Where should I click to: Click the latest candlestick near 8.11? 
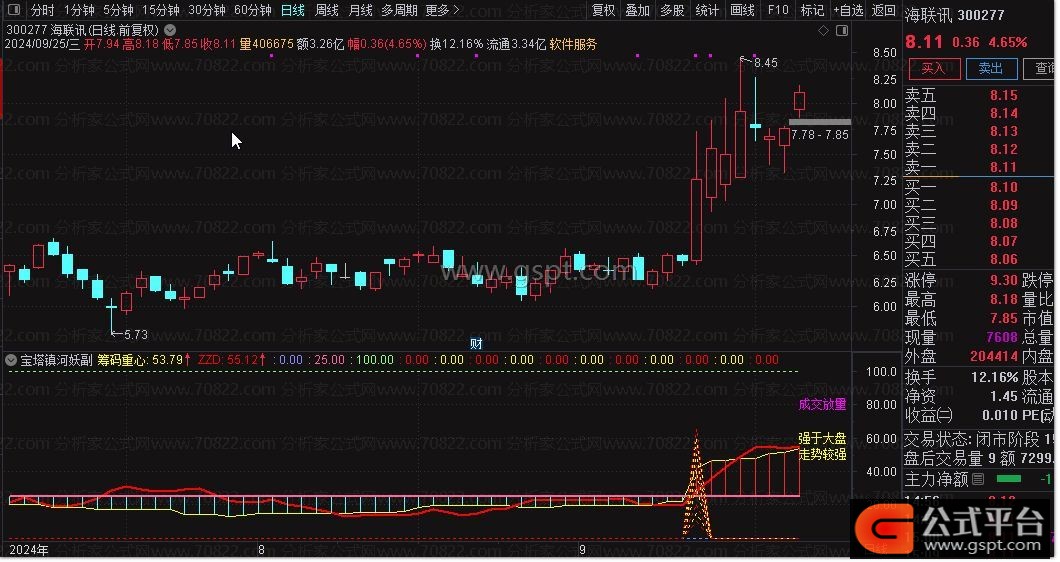[799, 100]
